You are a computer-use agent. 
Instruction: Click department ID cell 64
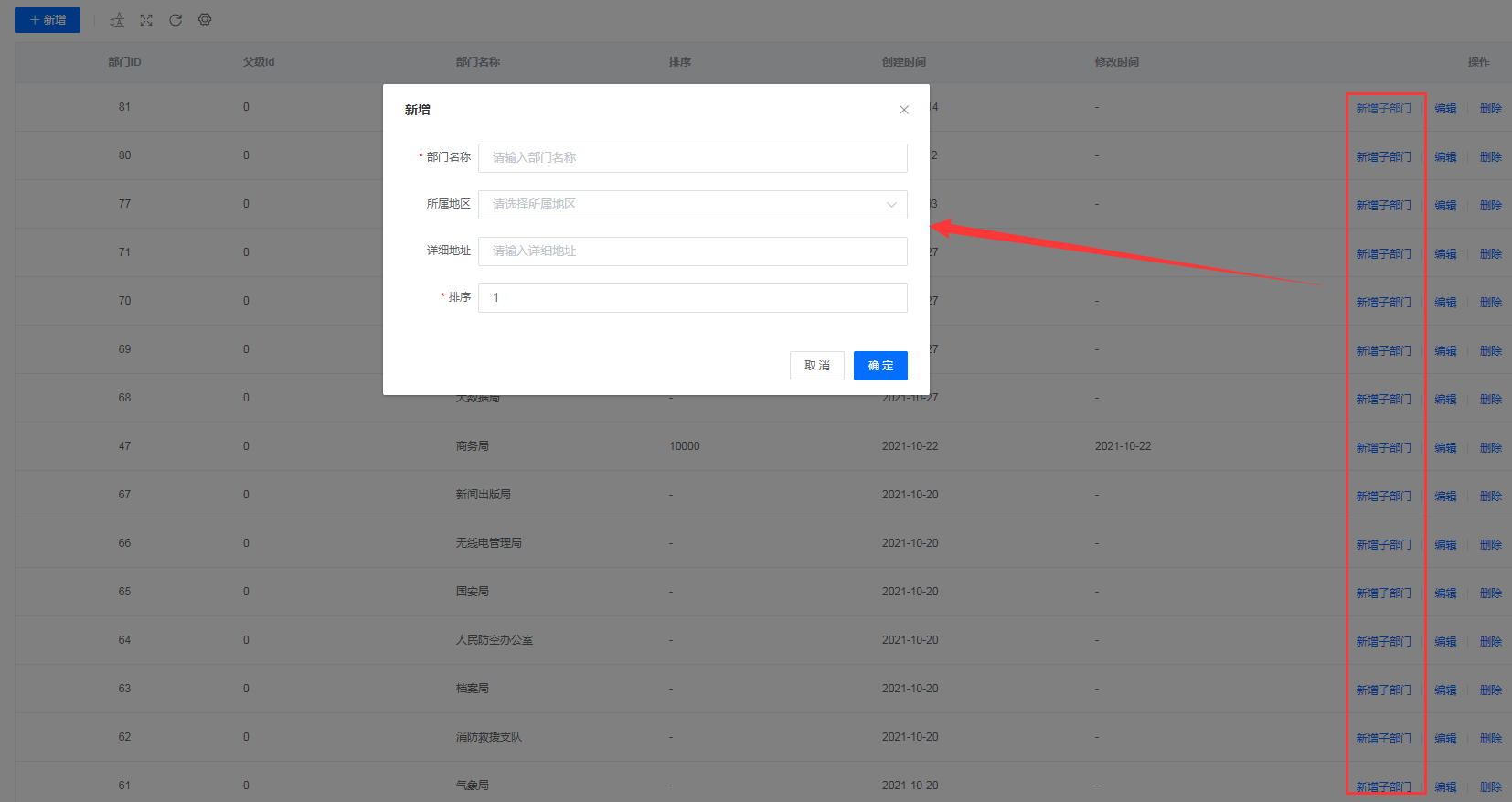coord(124,640)
